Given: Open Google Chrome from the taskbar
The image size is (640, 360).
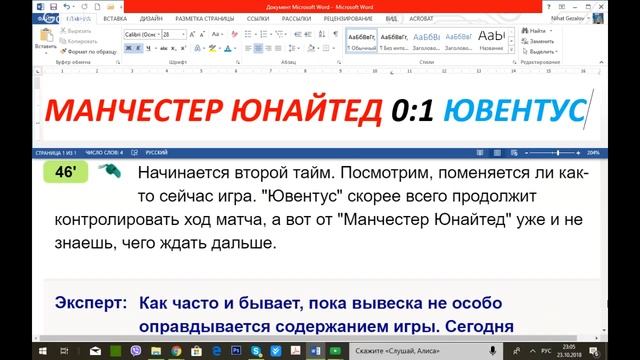Looking at the screenshot, I should [176, 351].
